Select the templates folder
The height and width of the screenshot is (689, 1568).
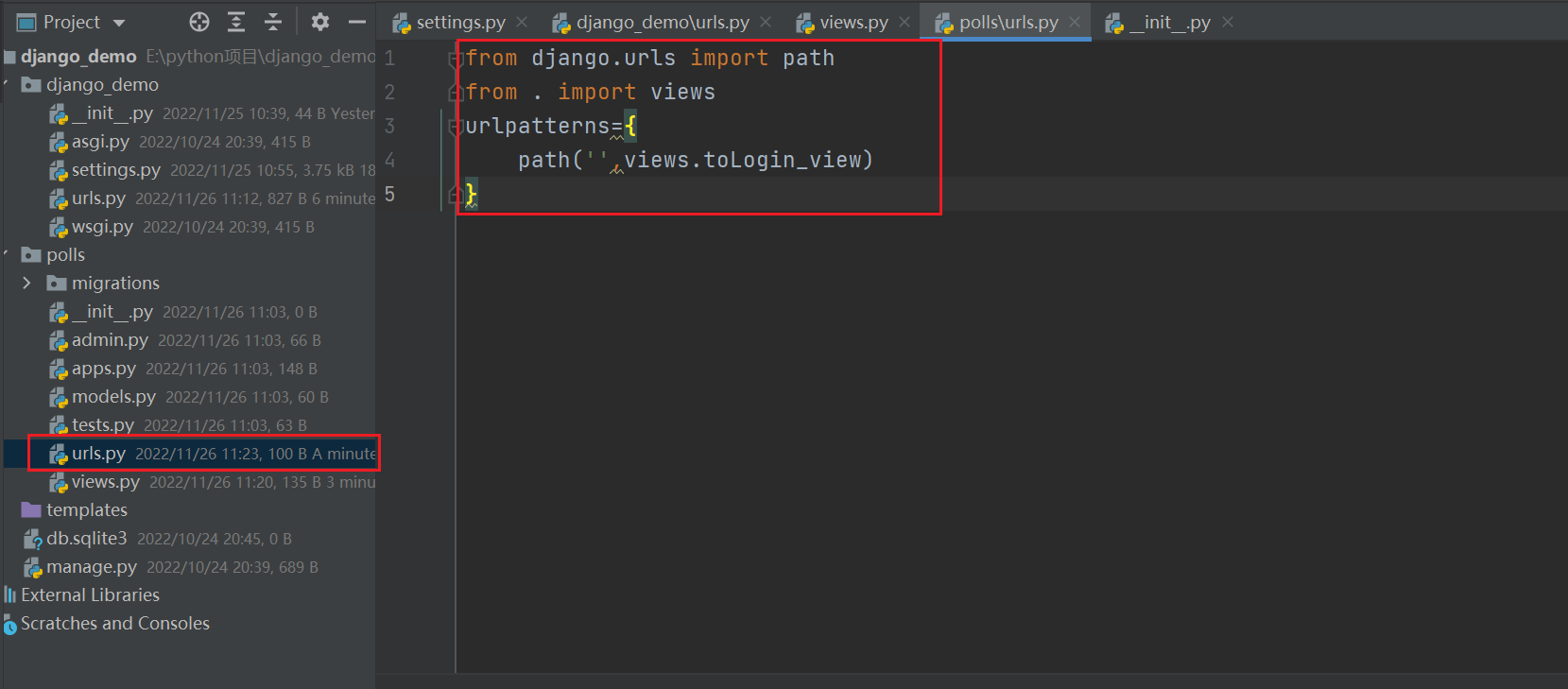click(x=87, y=510)
